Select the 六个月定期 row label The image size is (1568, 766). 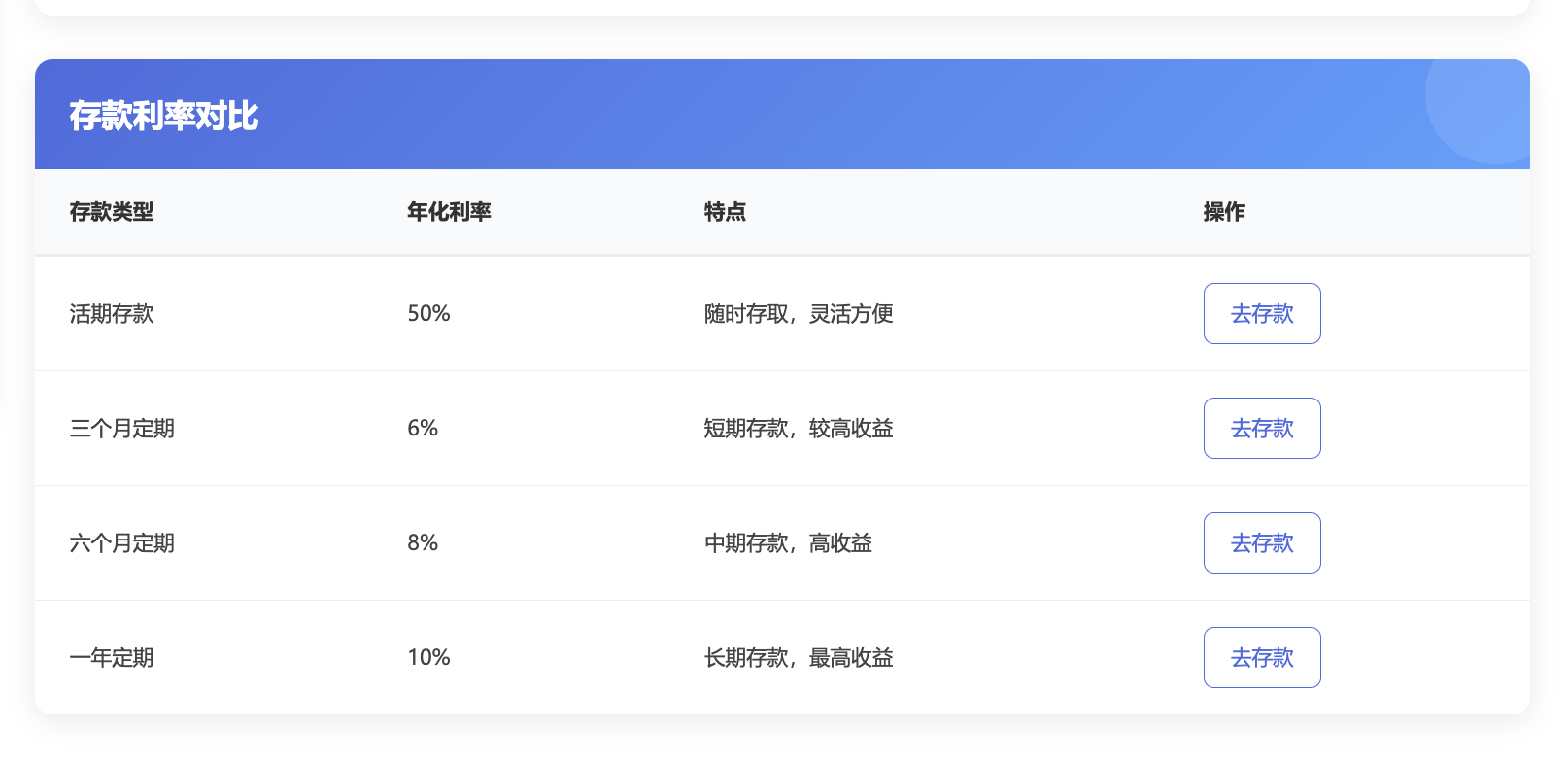pyautogui.click(x=121, y=543)
